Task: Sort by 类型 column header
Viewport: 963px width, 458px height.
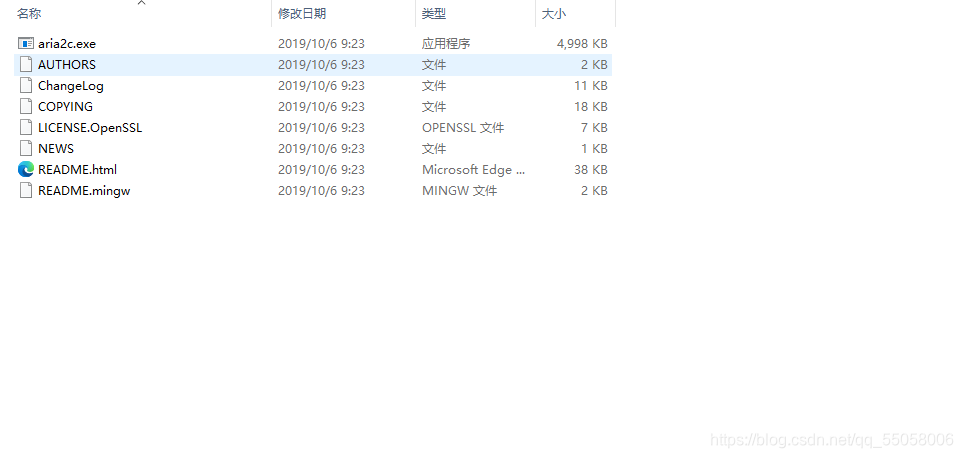Action: tap(434, 13)
